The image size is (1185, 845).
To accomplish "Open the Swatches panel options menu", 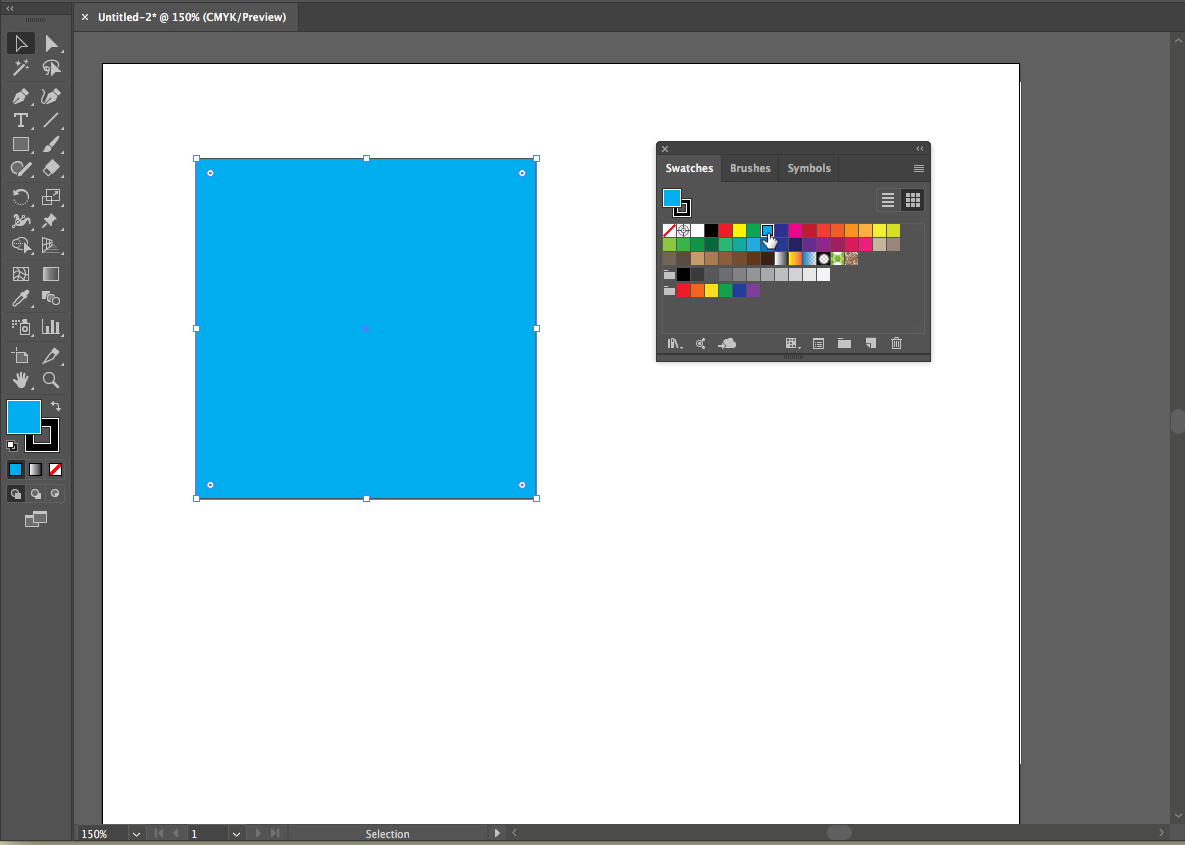I will [x=918, y=168].
